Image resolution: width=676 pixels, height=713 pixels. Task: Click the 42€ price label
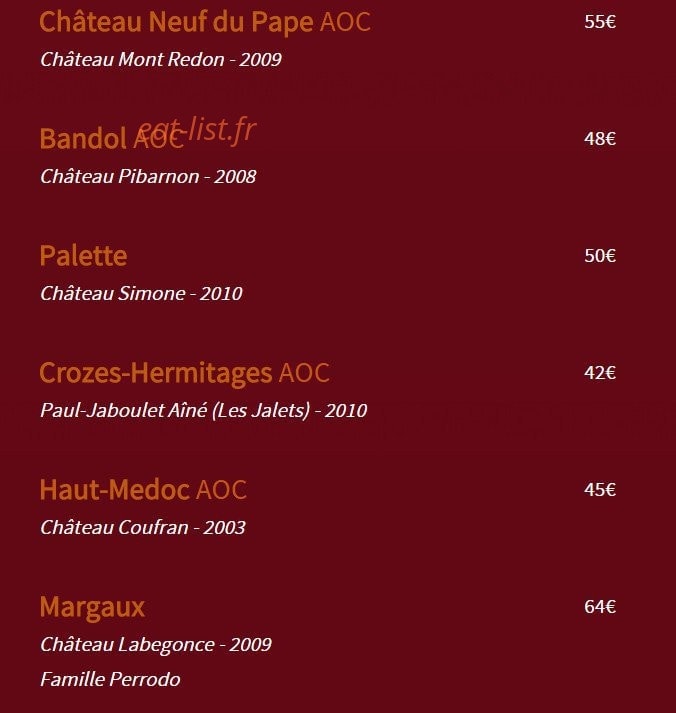click(x=600, y=373)
